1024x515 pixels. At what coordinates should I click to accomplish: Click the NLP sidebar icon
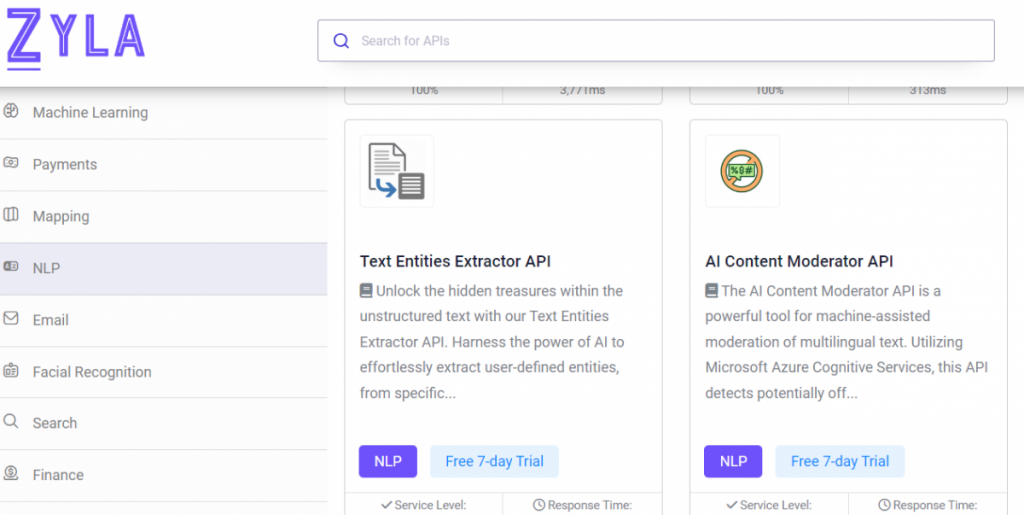pos(10,266)
